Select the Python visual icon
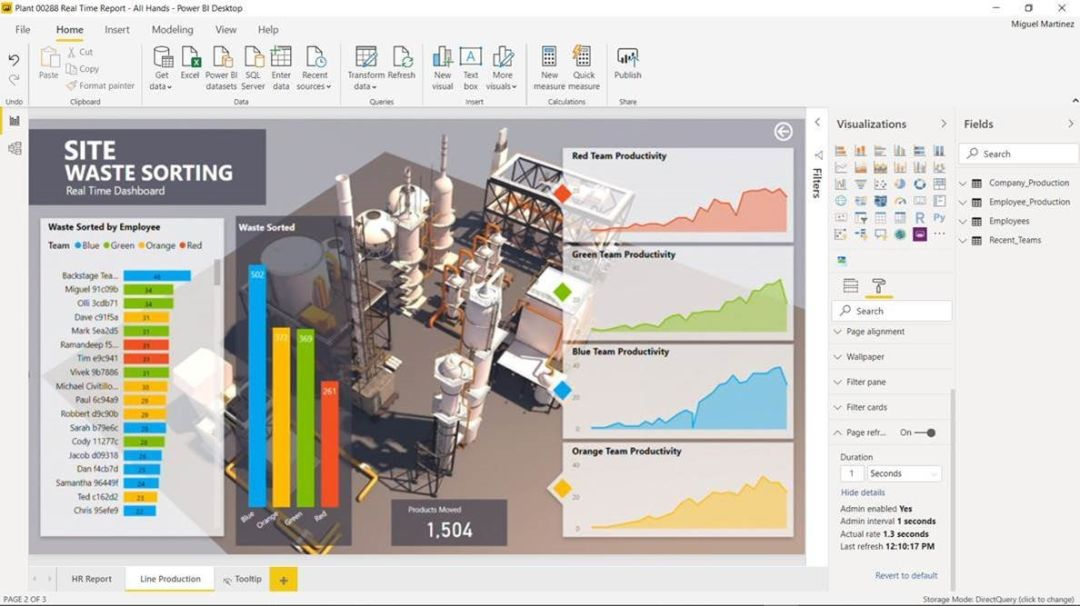 tap(939, 218)
